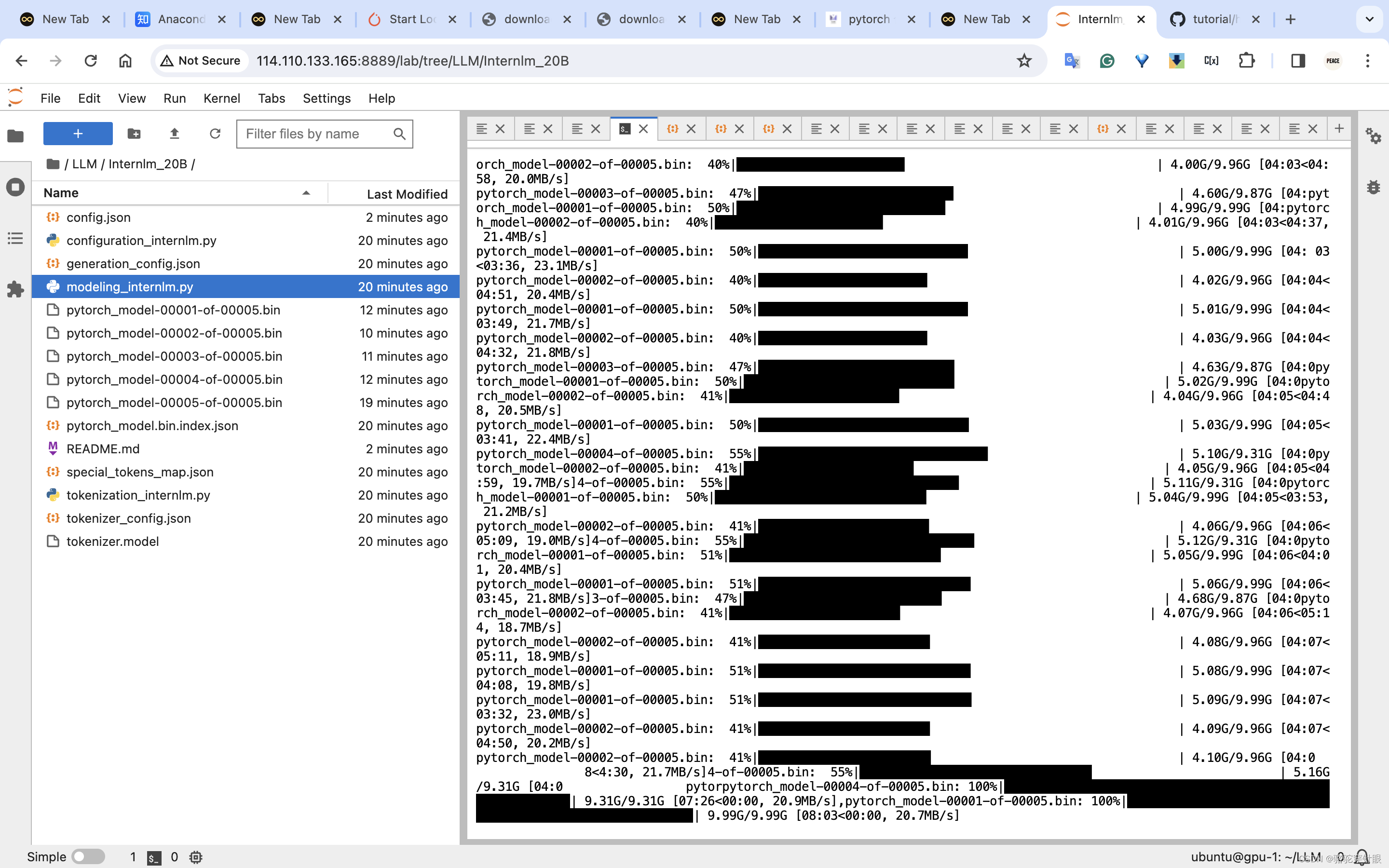Click the Upload Files icon
1389x868 pixels.
click(x=175, y=134)
